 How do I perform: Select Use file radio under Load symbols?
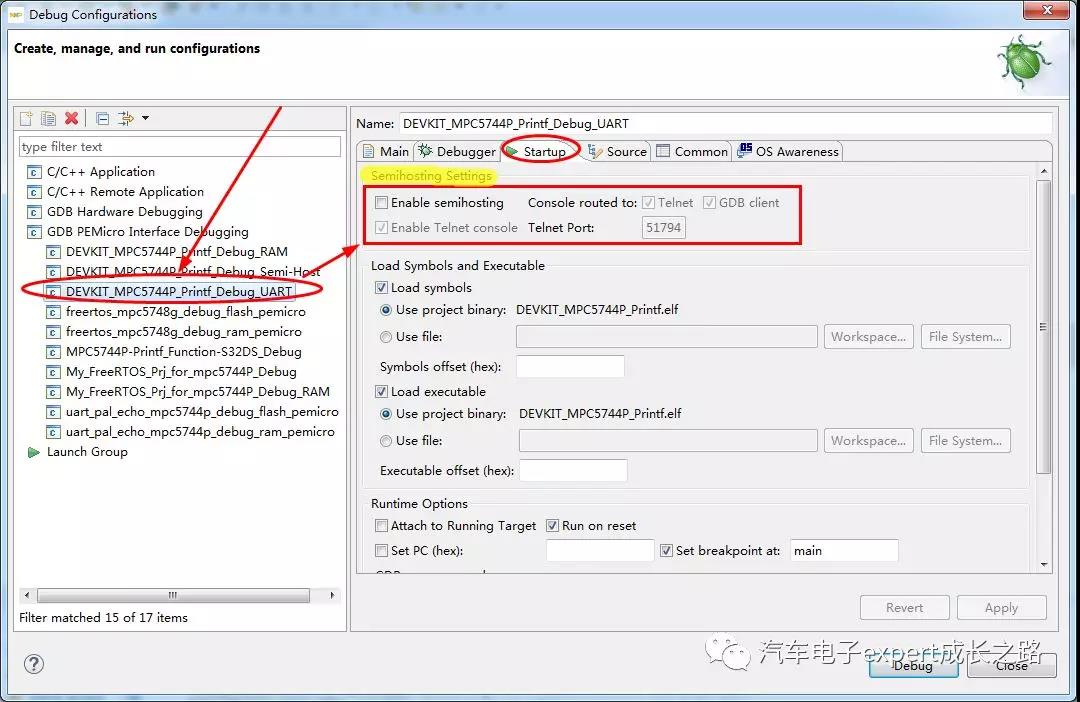tap(386, 337)
